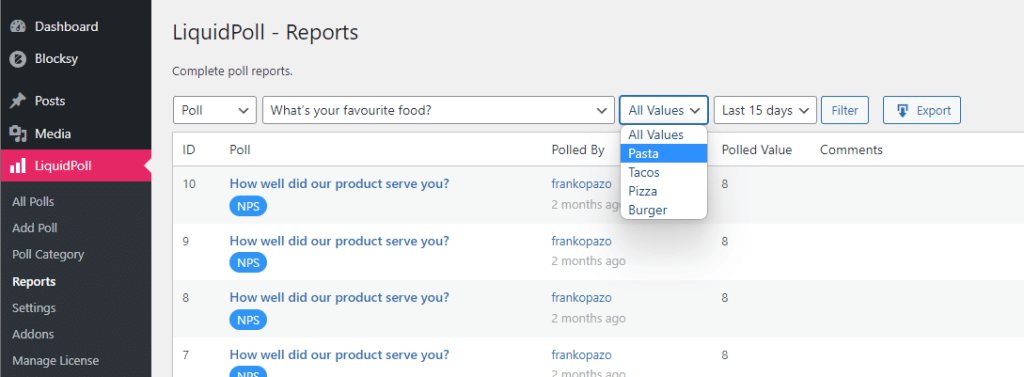Click the Polled By column header
The height and width of the screenshot is (377, 1024).
pyautogui.click(x=578, y=150)
